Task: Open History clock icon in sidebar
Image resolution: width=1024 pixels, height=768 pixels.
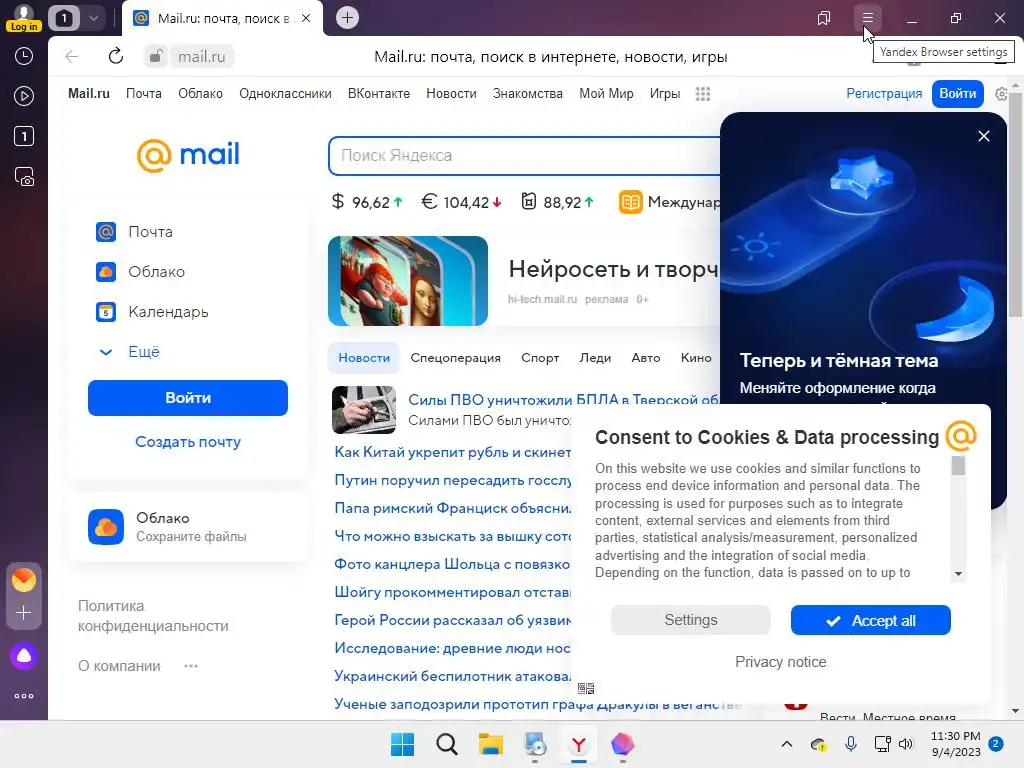Action: click(24, 56)
